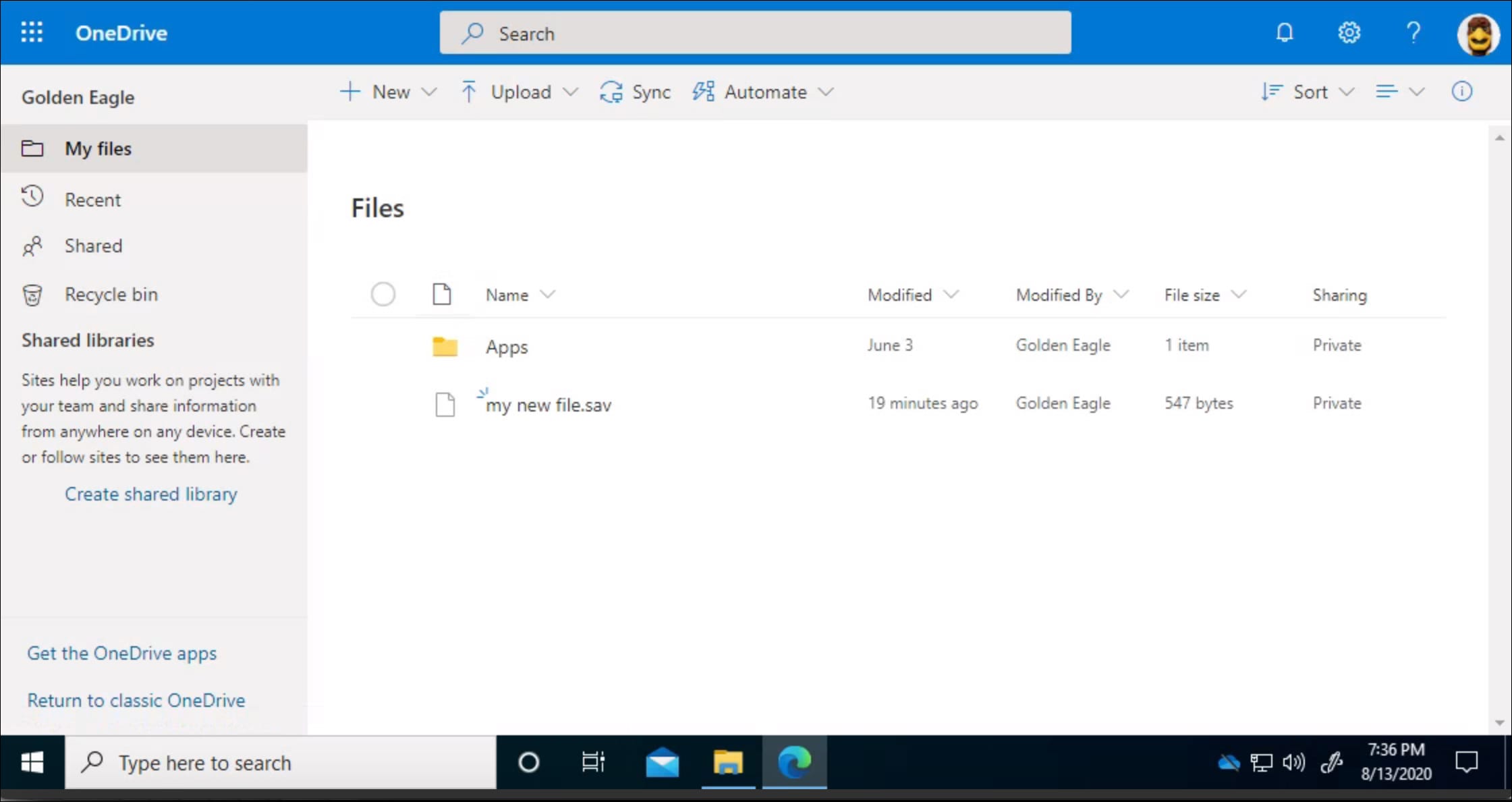Screen dimensions: 1512x802
Task: Click Get the OneDrive apps link
Action: click(x=122, y=652)
